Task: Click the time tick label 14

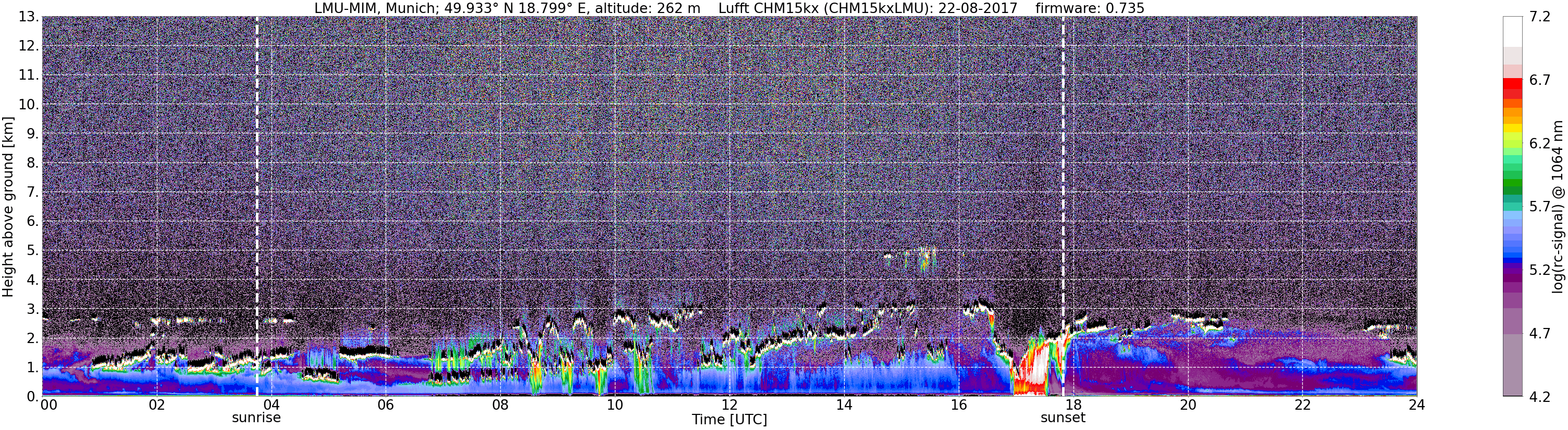Action: click(844, 405)
